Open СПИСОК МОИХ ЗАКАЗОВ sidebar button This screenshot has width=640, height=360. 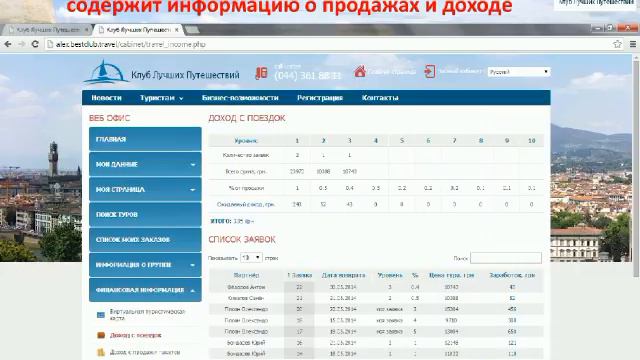click(x=145, y=240)
